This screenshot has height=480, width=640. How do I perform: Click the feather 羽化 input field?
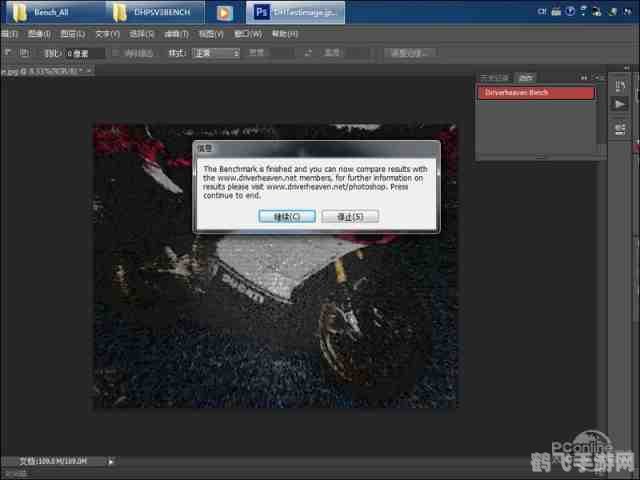tap(84, 53)
